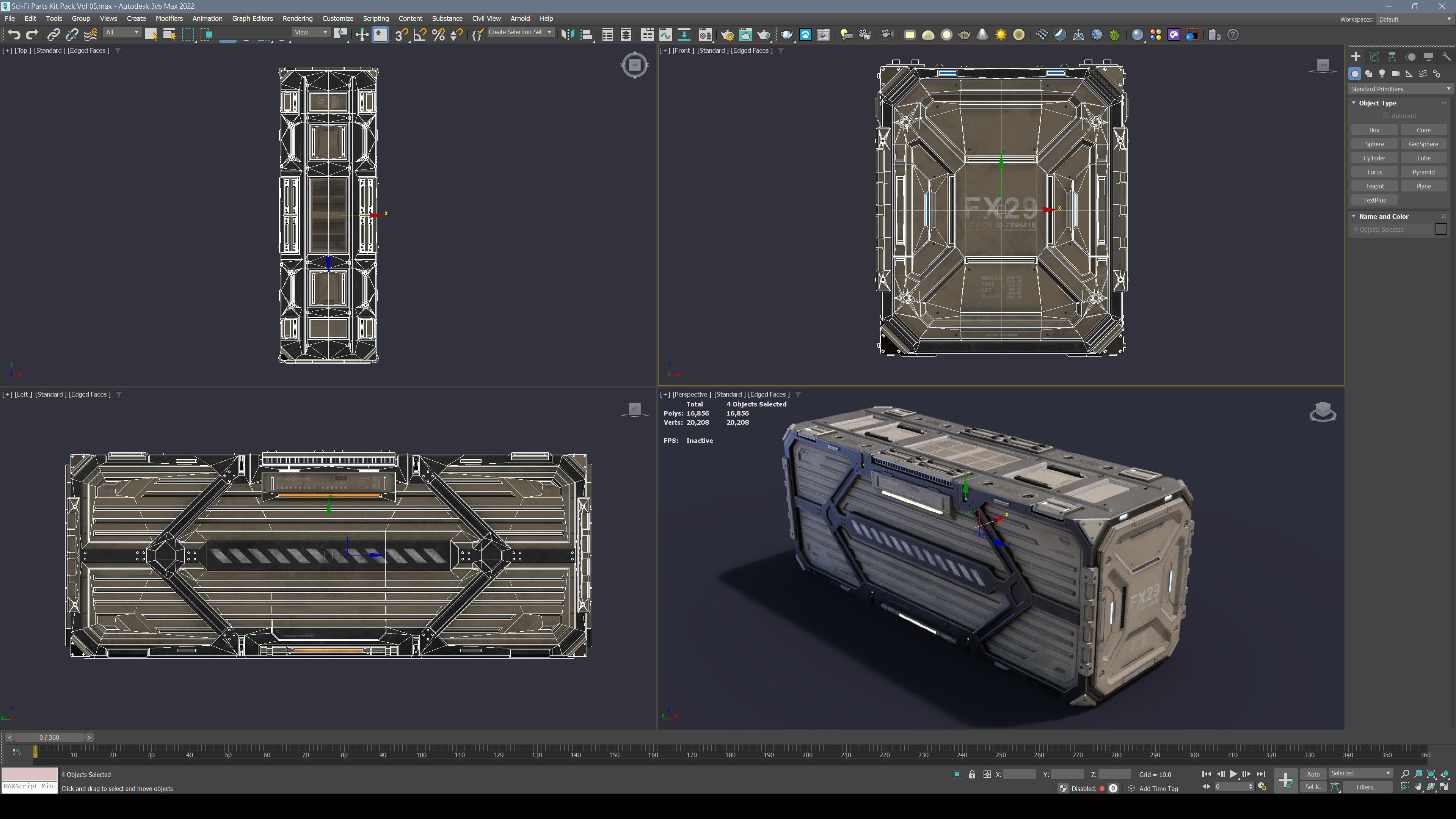
Task: Open the selection filter All dropdown
Action: point(122,32)
